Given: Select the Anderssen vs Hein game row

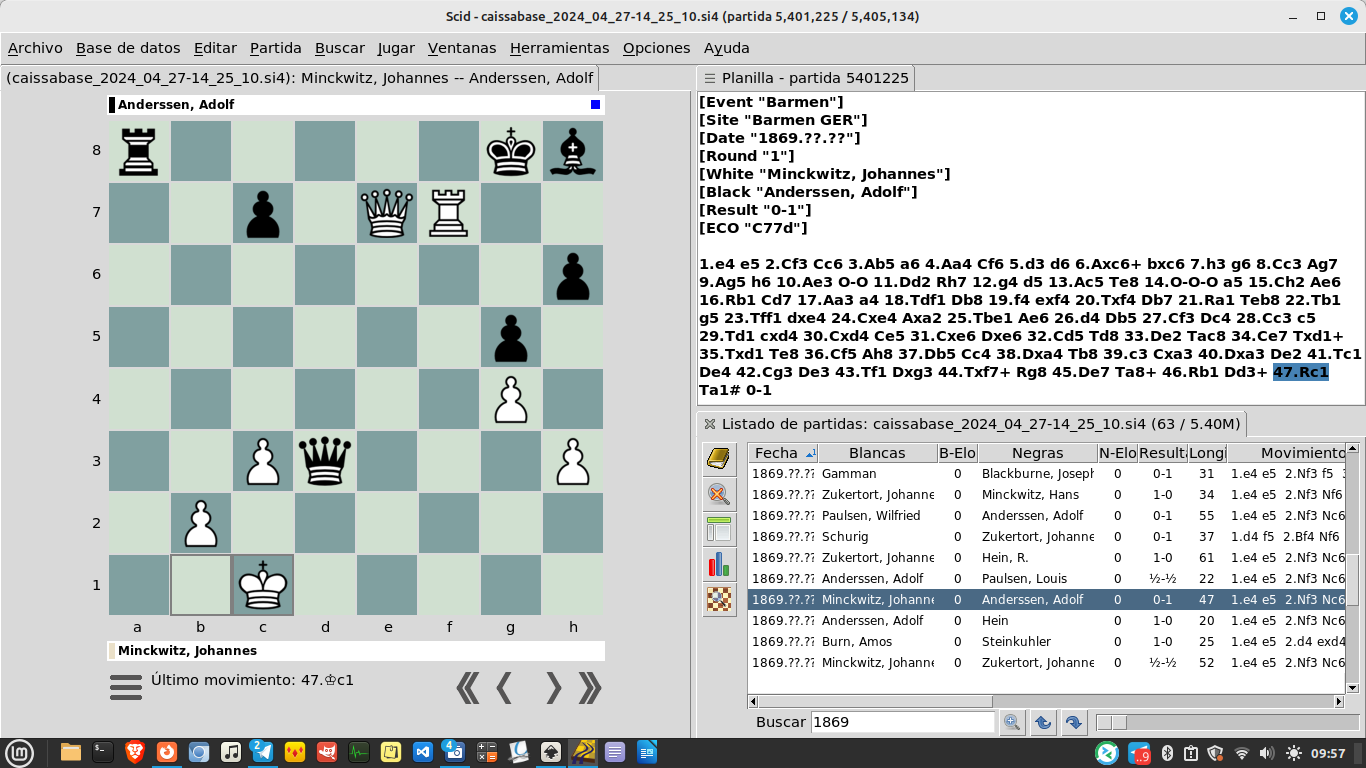Looking at the screenshot, I should pos(1046,621).
